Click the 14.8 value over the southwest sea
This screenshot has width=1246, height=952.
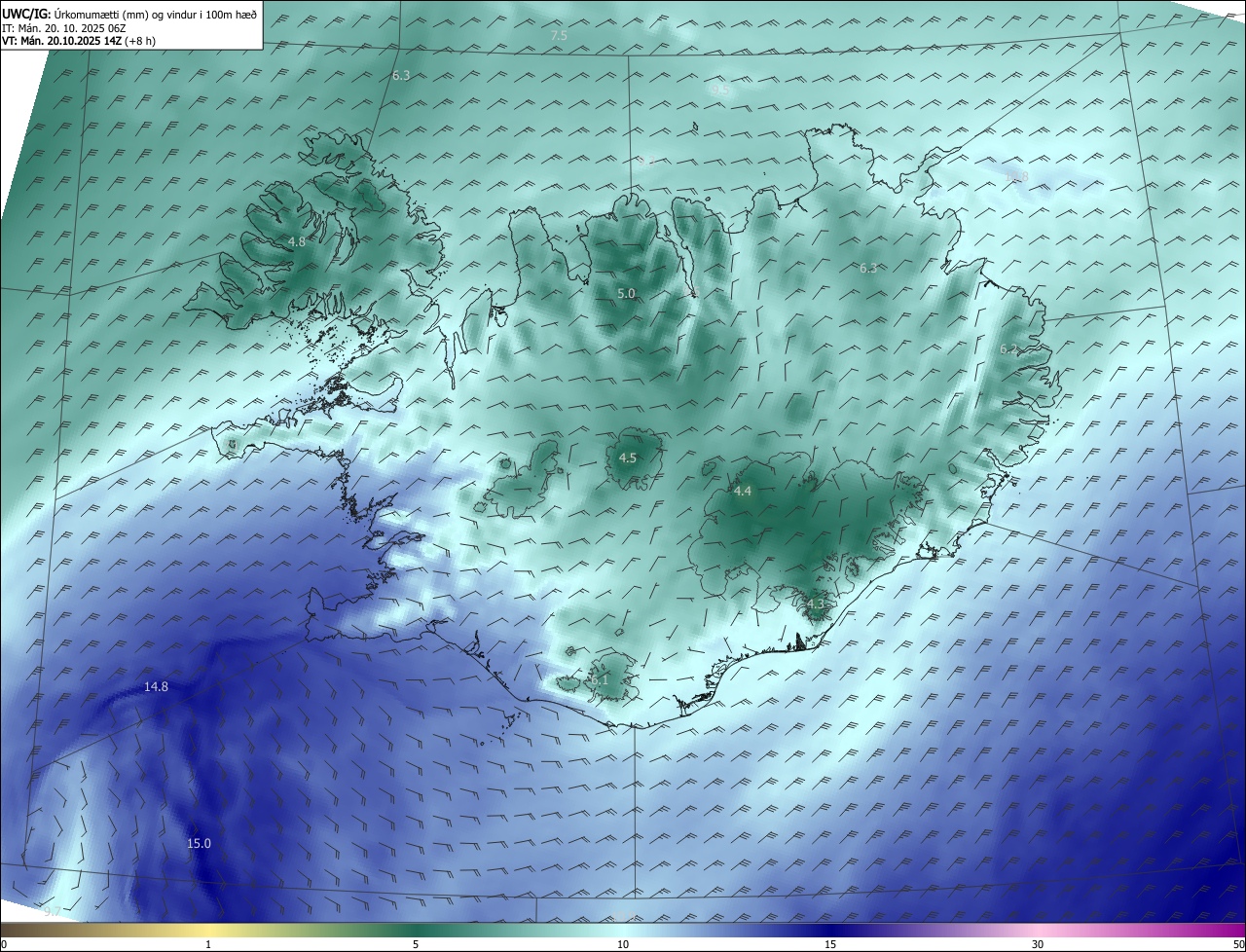[x=156, y=687]
